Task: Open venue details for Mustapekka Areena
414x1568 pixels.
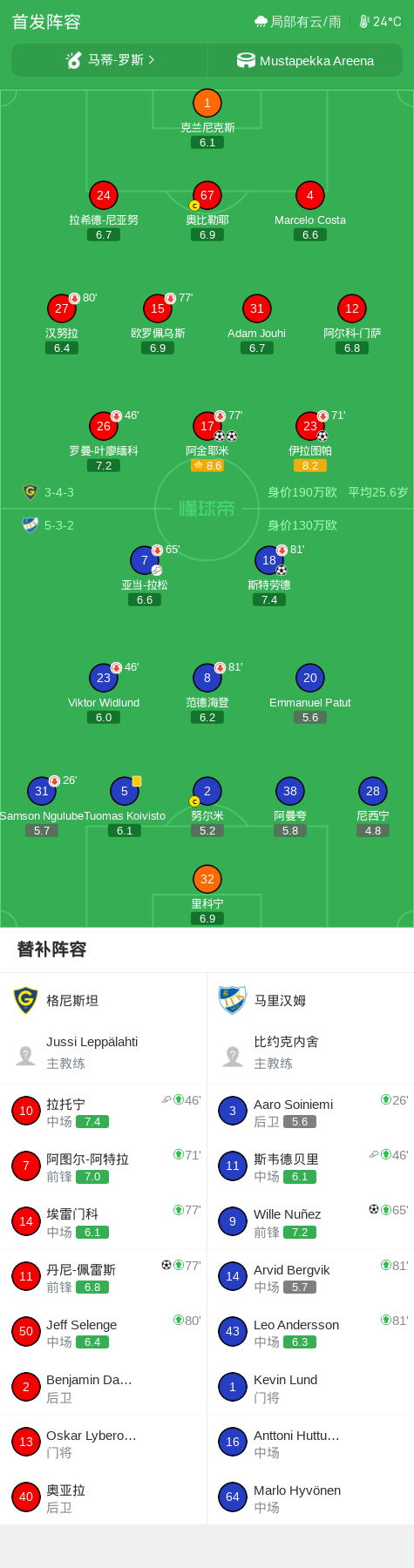Action: pyautogui.click(x=306, y=60)
